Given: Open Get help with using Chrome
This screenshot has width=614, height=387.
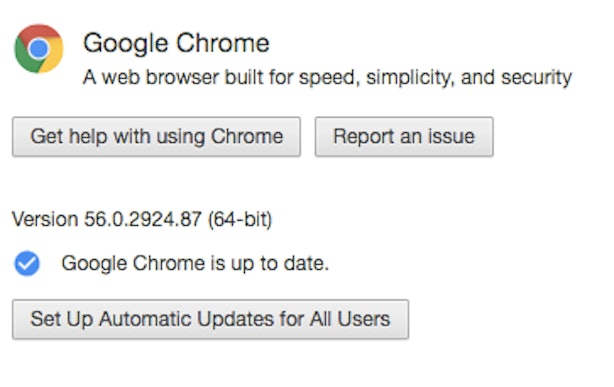Looking at the screenshot, I should click(x=156, y=137).
